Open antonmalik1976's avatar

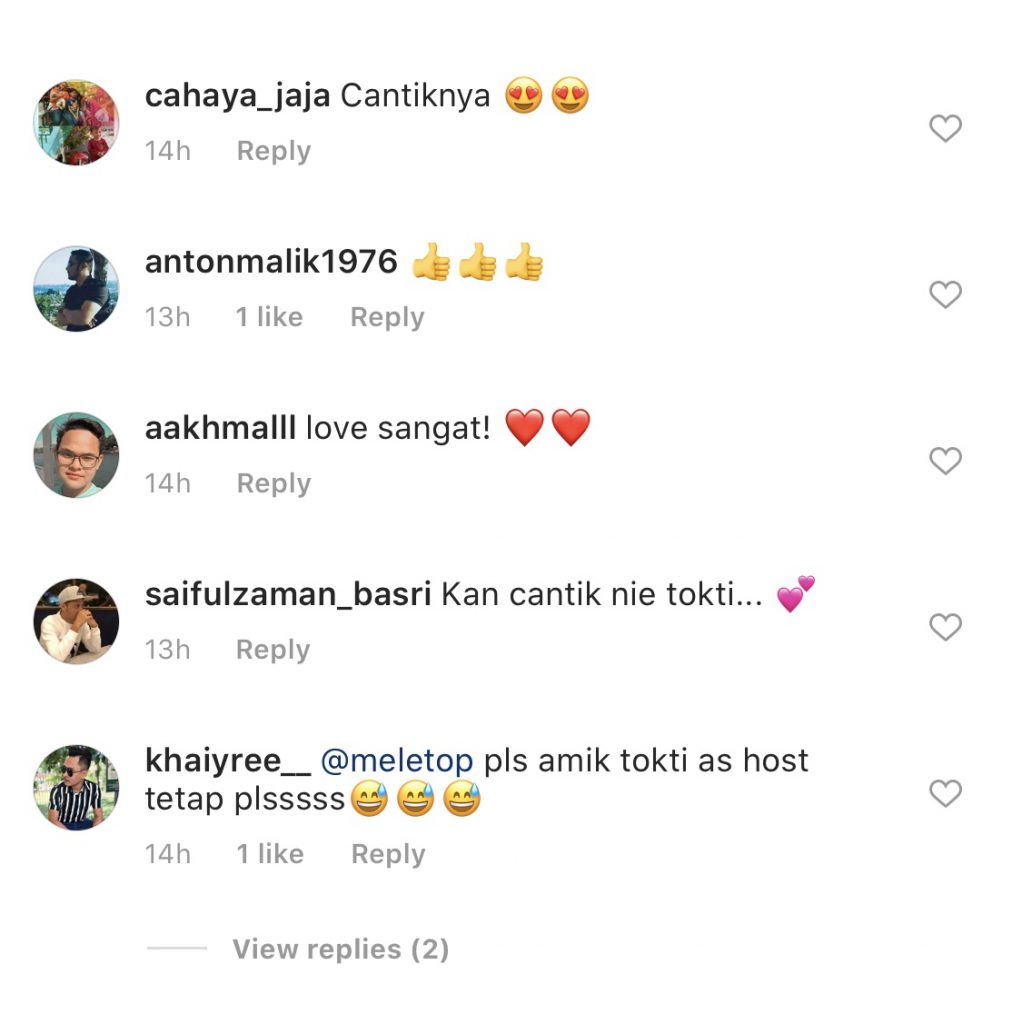pyautogui.click(x=76, y=289)
